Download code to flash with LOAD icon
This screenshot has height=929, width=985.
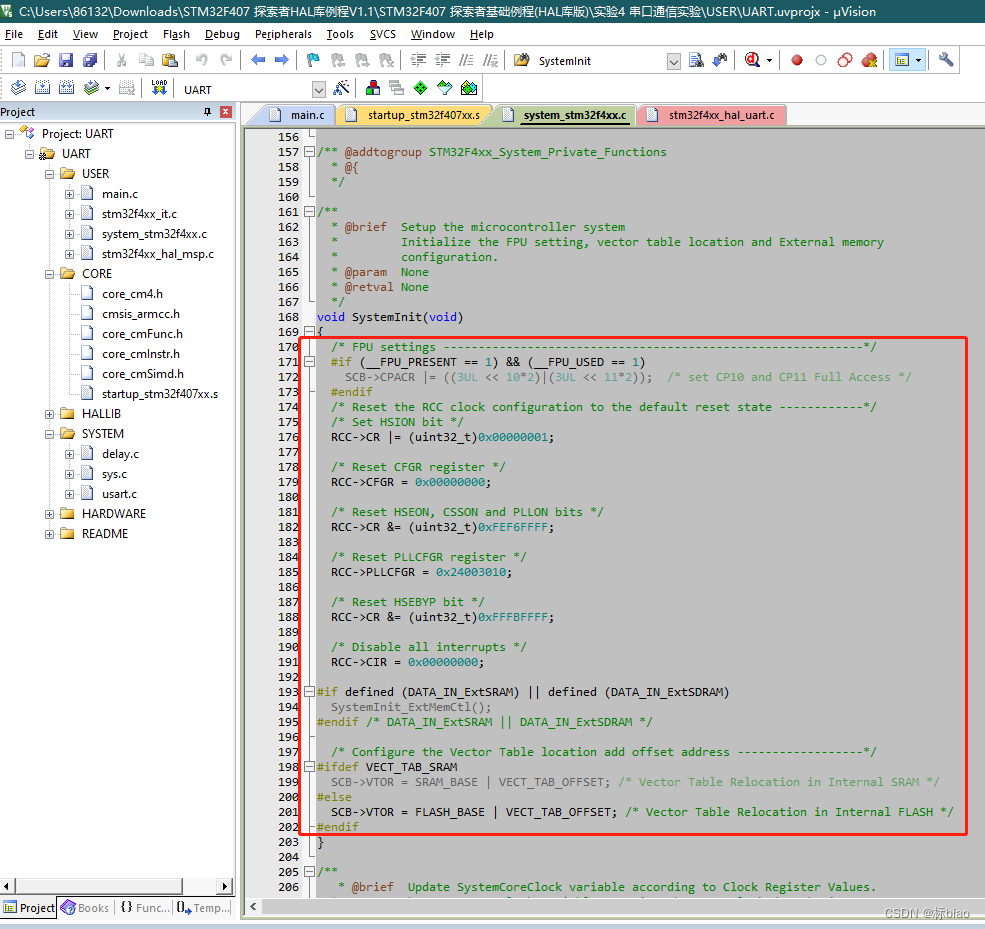(x=158, y=87)
